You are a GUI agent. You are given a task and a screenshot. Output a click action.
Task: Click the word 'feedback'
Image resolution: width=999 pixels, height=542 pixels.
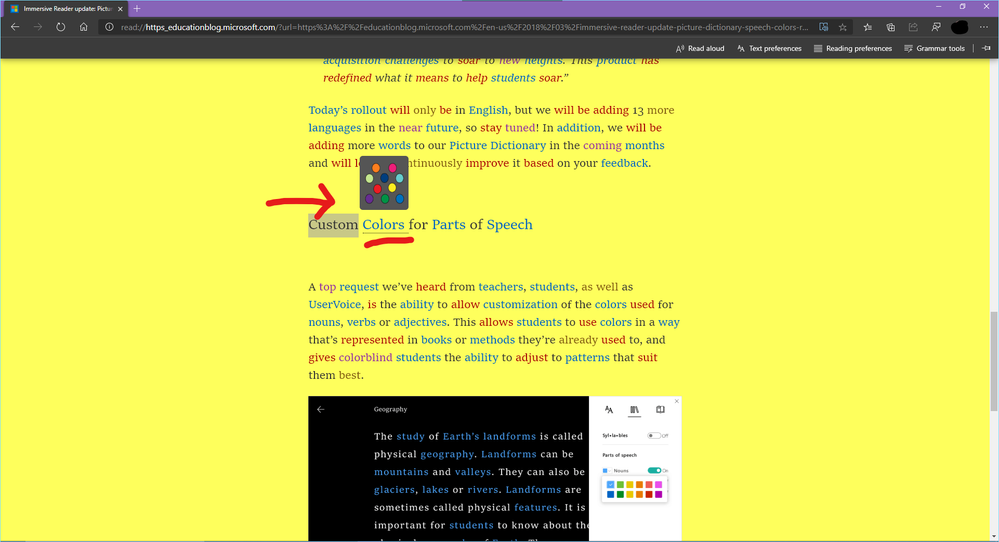click(x=624, y=163)
